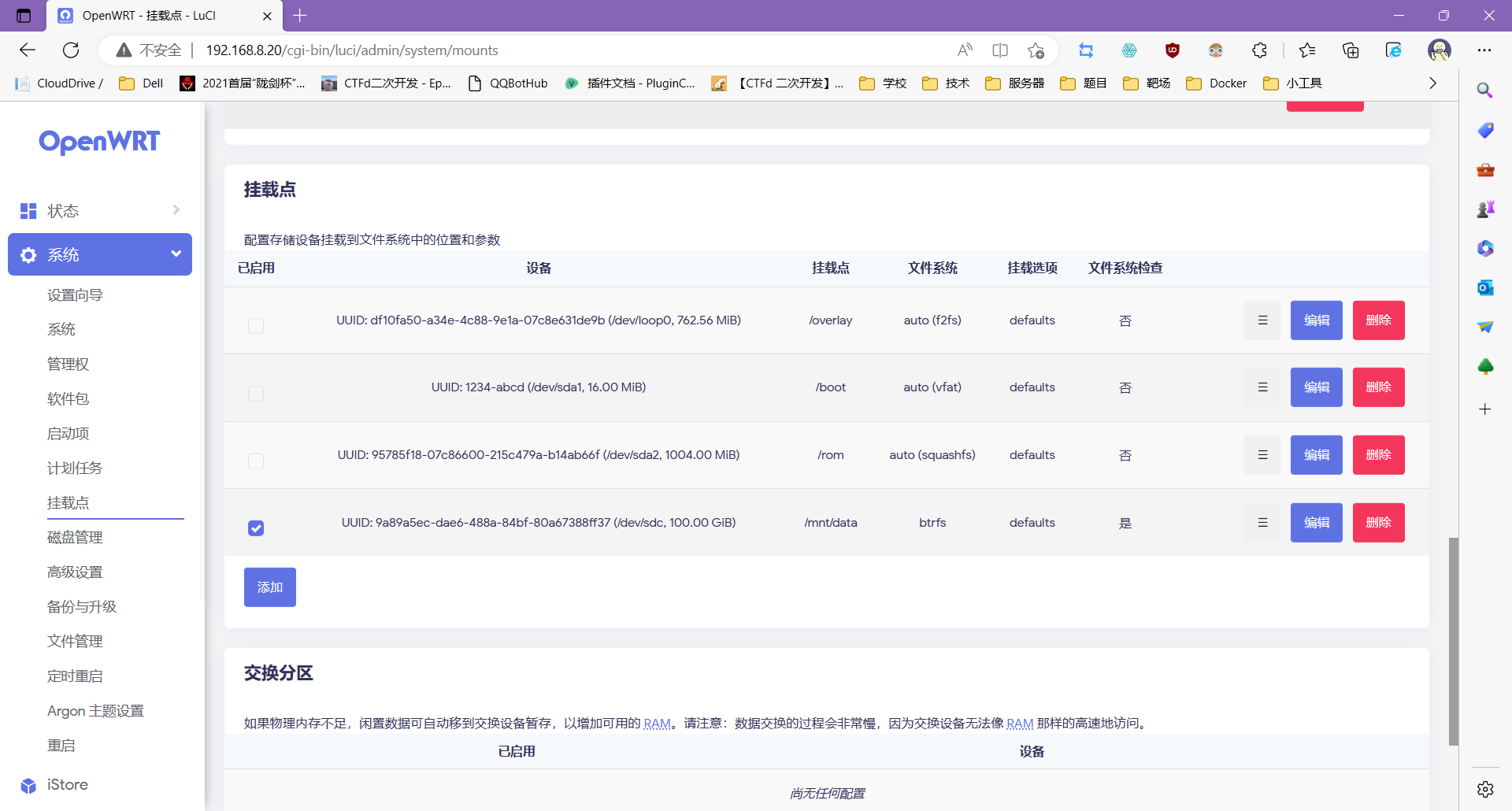Edit the /rom mount entry
The width and height of the screenshot is (1512, 811).
click(x=1316, y=455)
